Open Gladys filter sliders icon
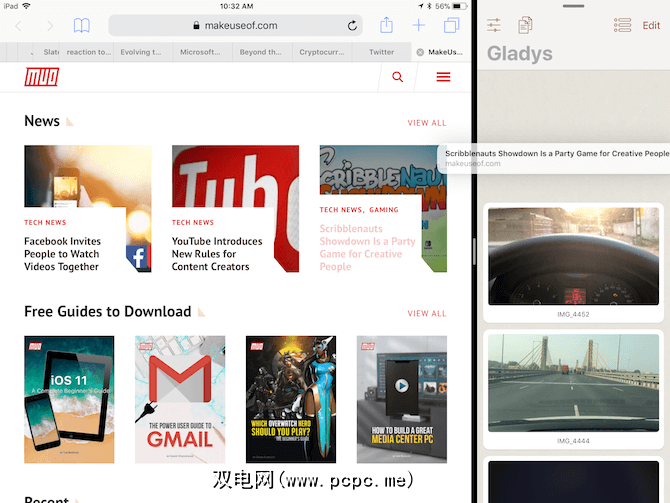The width and height of the screenshot is (670, 503). tap(494, 25)
